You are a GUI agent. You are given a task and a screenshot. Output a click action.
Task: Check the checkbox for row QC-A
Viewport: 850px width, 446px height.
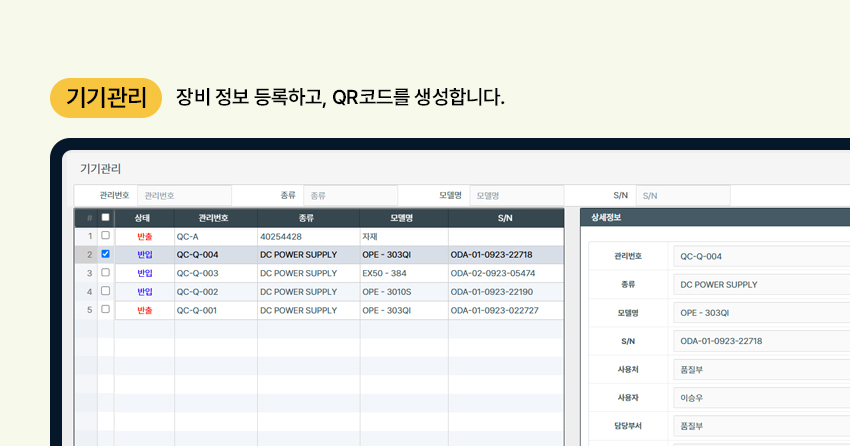click(x=106, y=236)
